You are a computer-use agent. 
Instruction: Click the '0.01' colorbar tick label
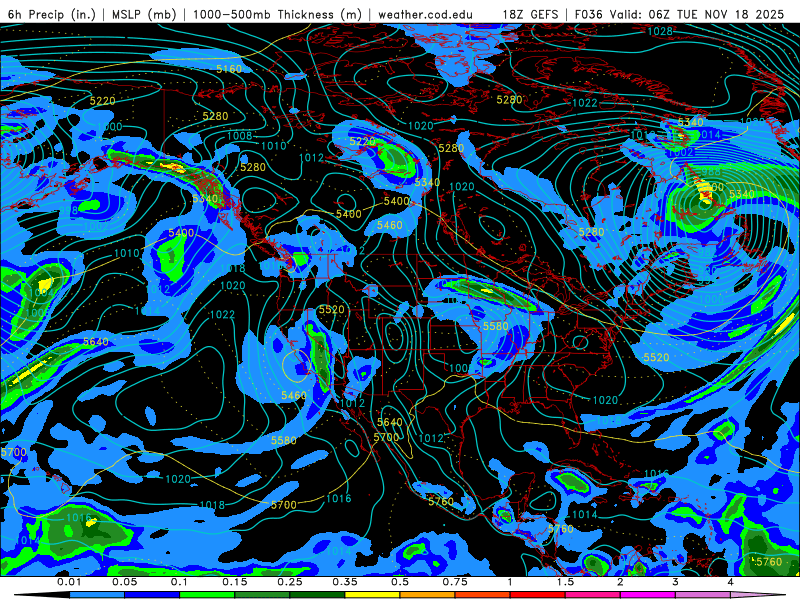coord(69,582)
